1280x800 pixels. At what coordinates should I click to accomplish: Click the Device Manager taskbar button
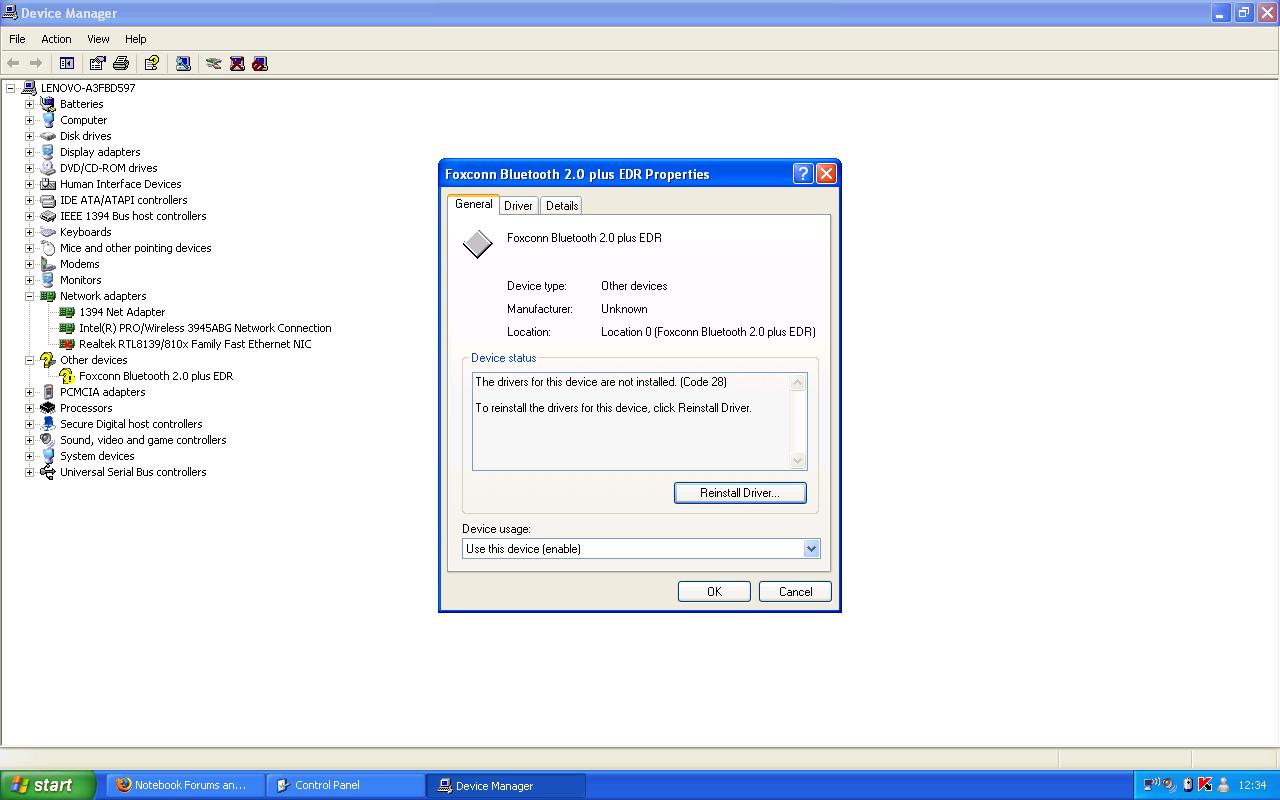click(506, 785)
